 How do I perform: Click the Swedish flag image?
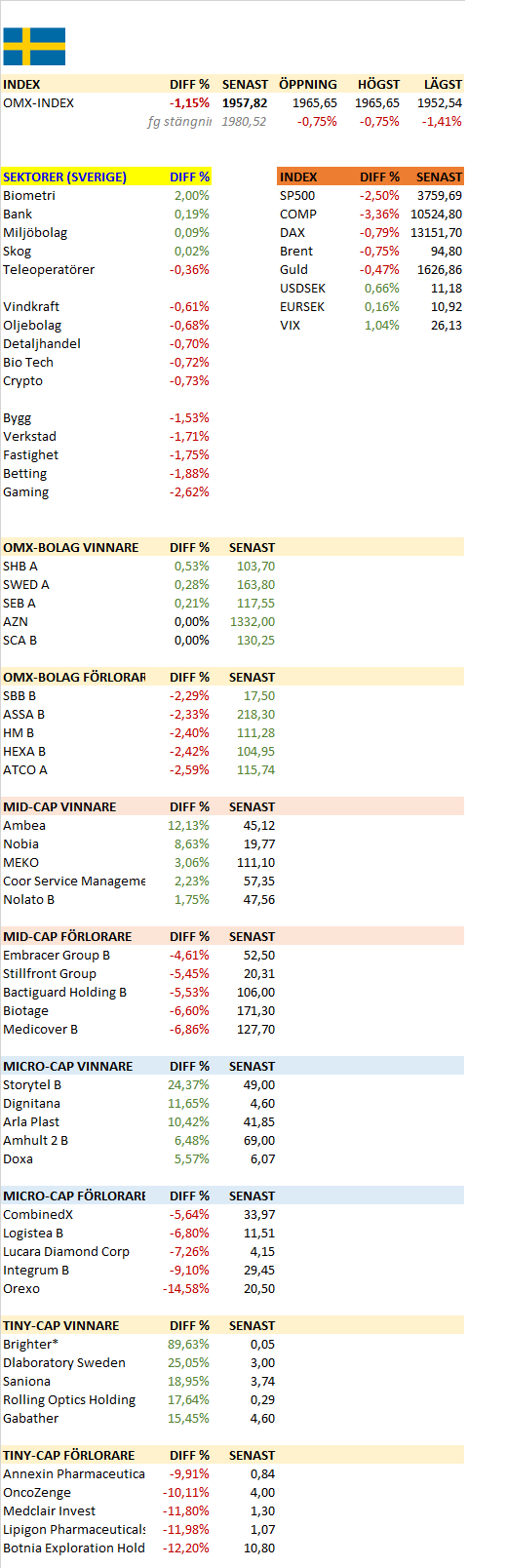(x=34, y=46)
